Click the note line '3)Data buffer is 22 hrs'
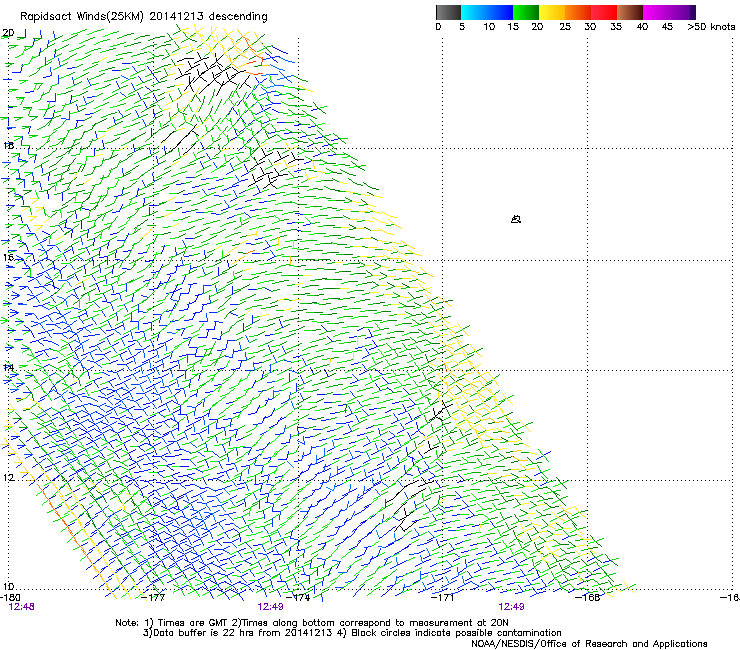The height and width of the screenshot is (650, 740). (x=352, y=633)
